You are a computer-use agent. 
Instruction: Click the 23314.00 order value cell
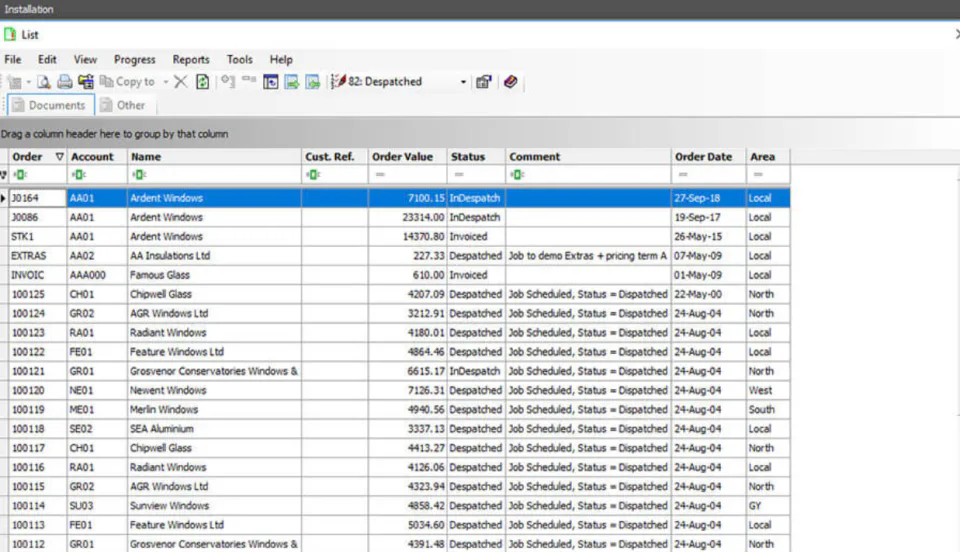[x=408, y=217]
